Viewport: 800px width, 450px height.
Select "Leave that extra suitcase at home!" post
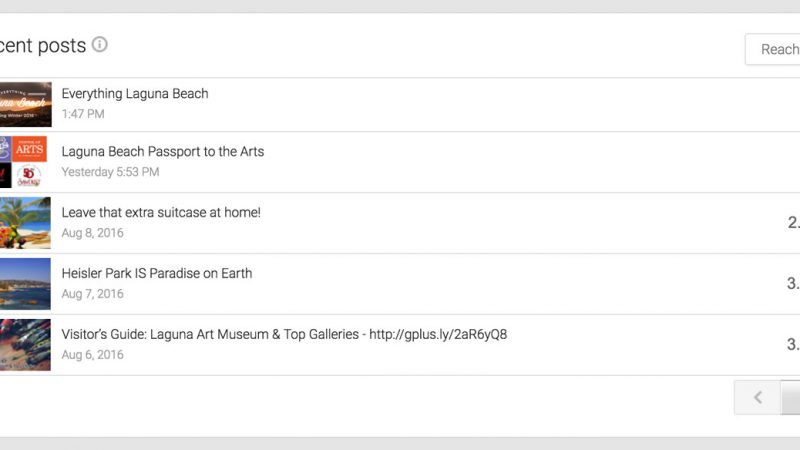coord(161,213)
